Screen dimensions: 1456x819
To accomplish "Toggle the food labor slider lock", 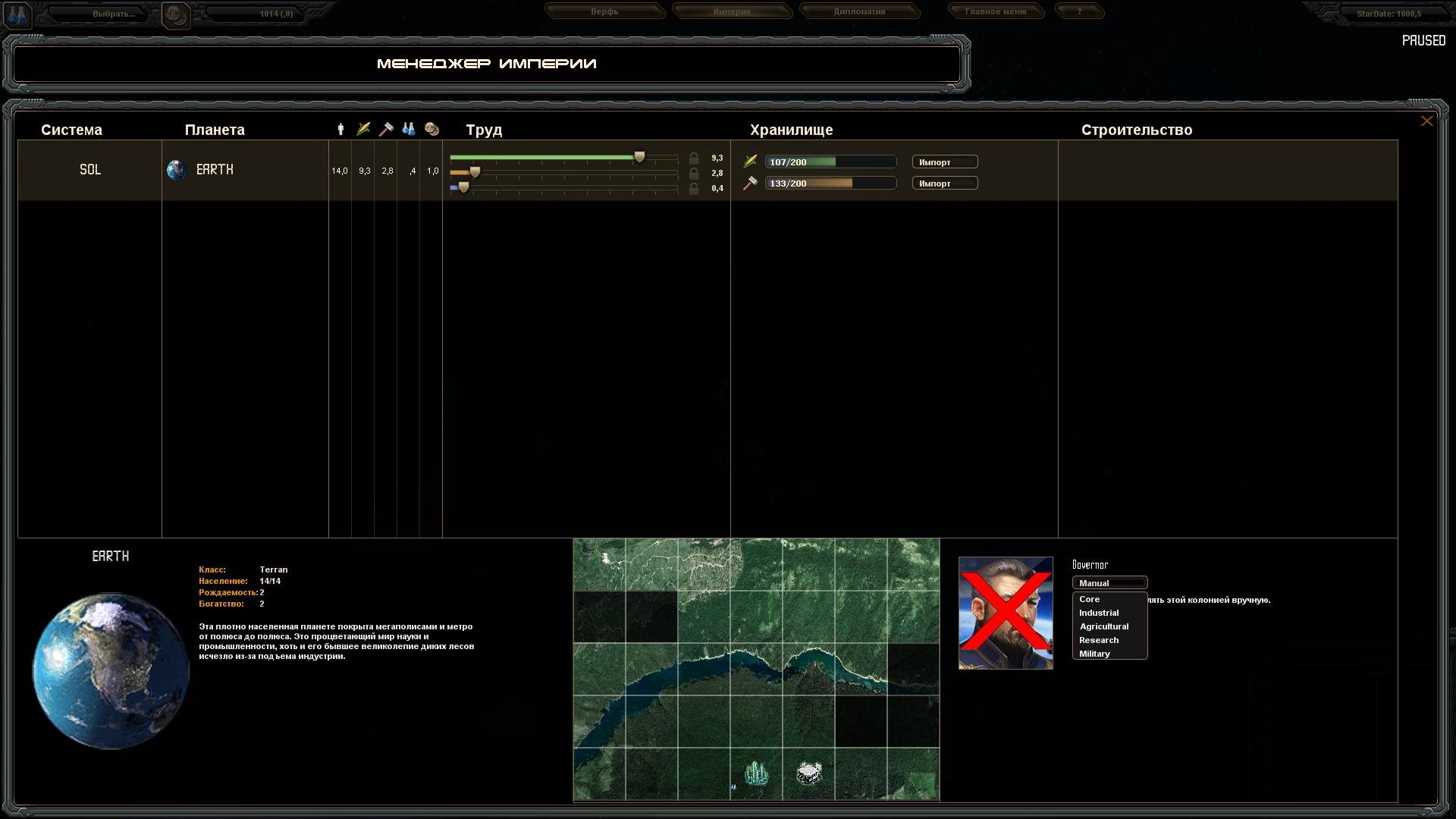I will point(693,158).
